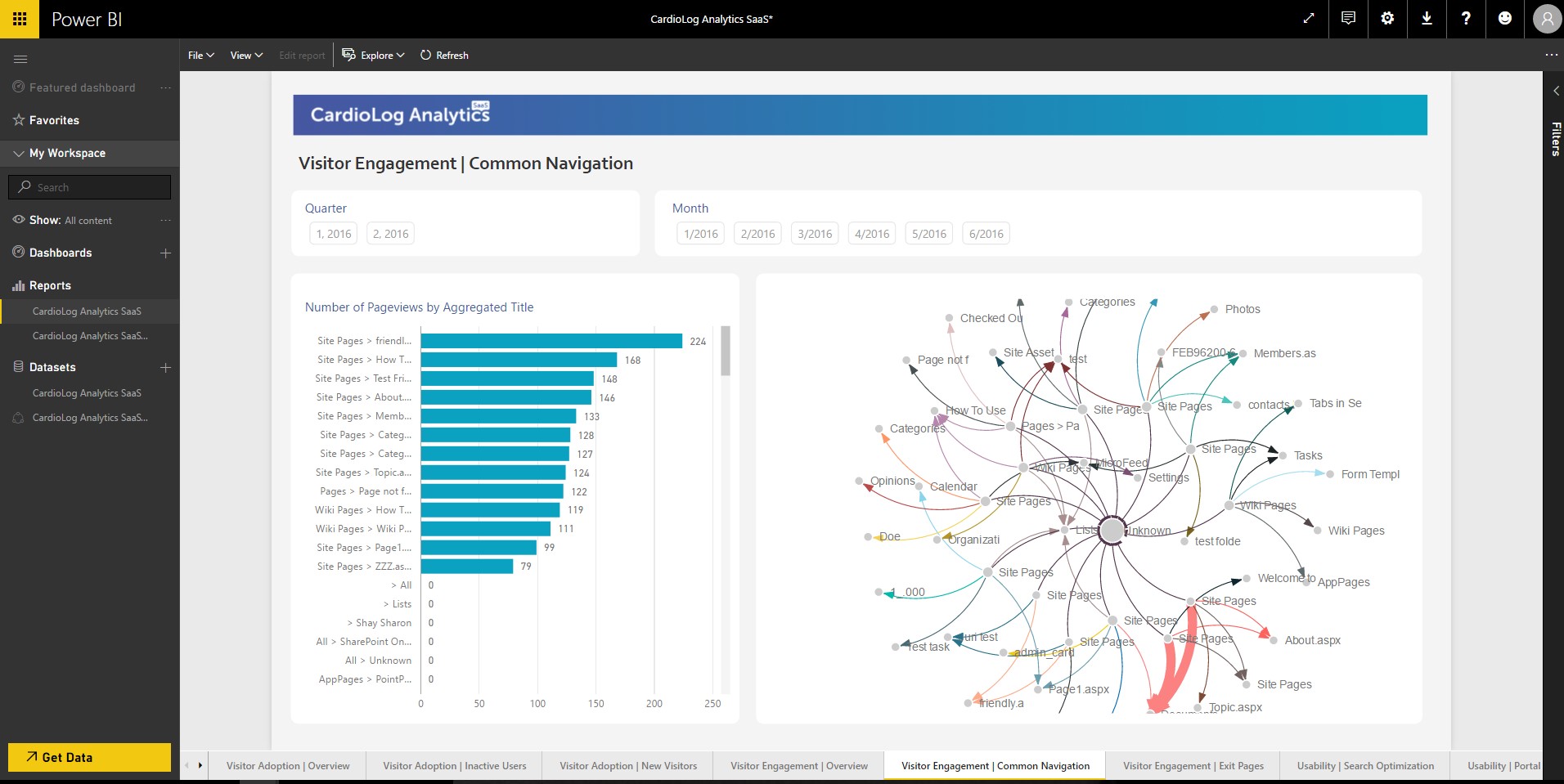Click the 168 pageviews How T... bar
1564x784 pixels.
519,360
